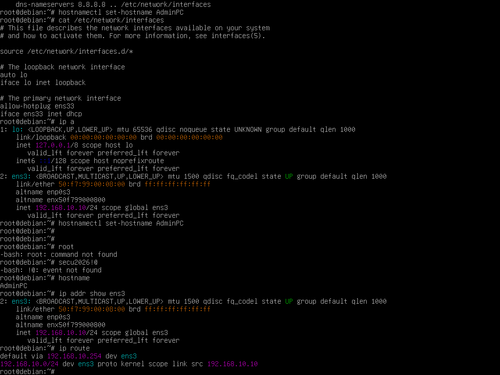Click the 'root' command after the prompt

coord(66,247)
